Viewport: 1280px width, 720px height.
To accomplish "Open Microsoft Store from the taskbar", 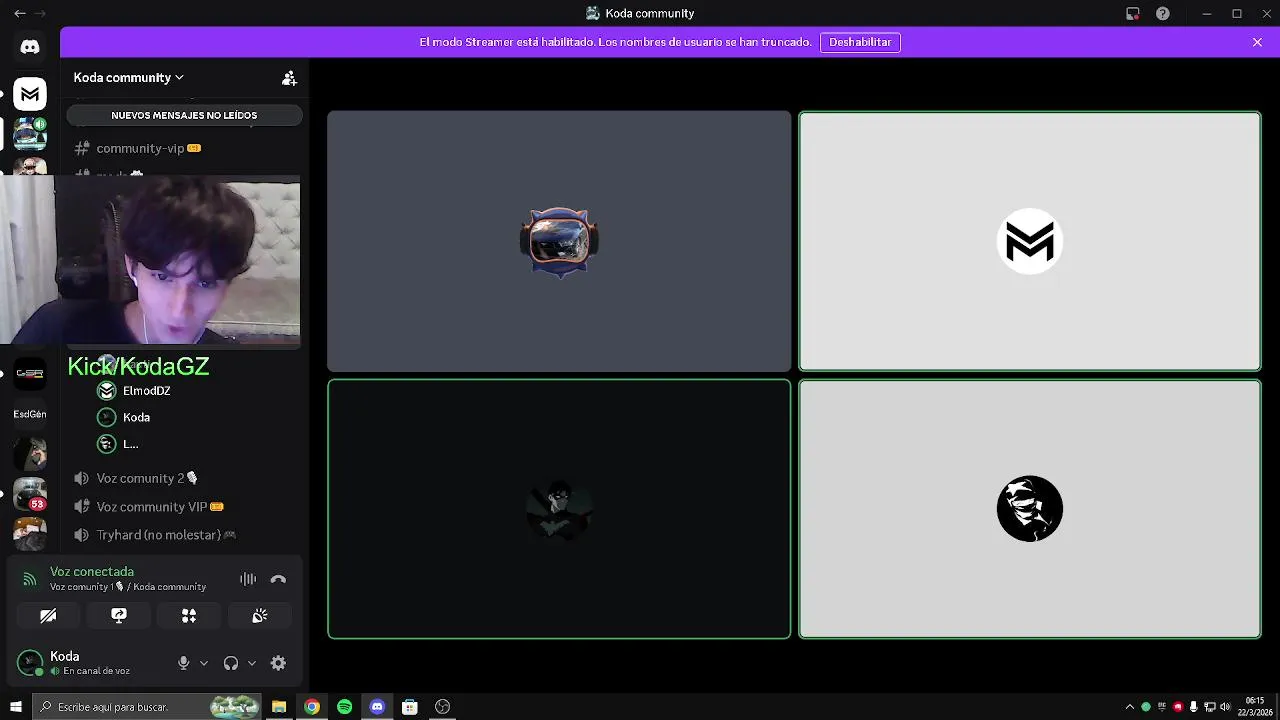I will [409, 707].
